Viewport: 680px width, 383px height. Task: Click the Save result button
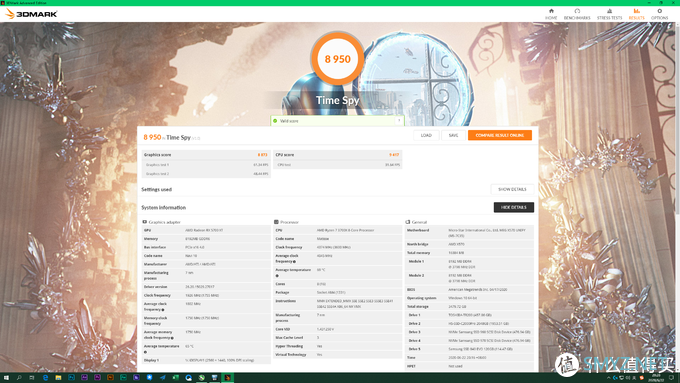(453, 135)
